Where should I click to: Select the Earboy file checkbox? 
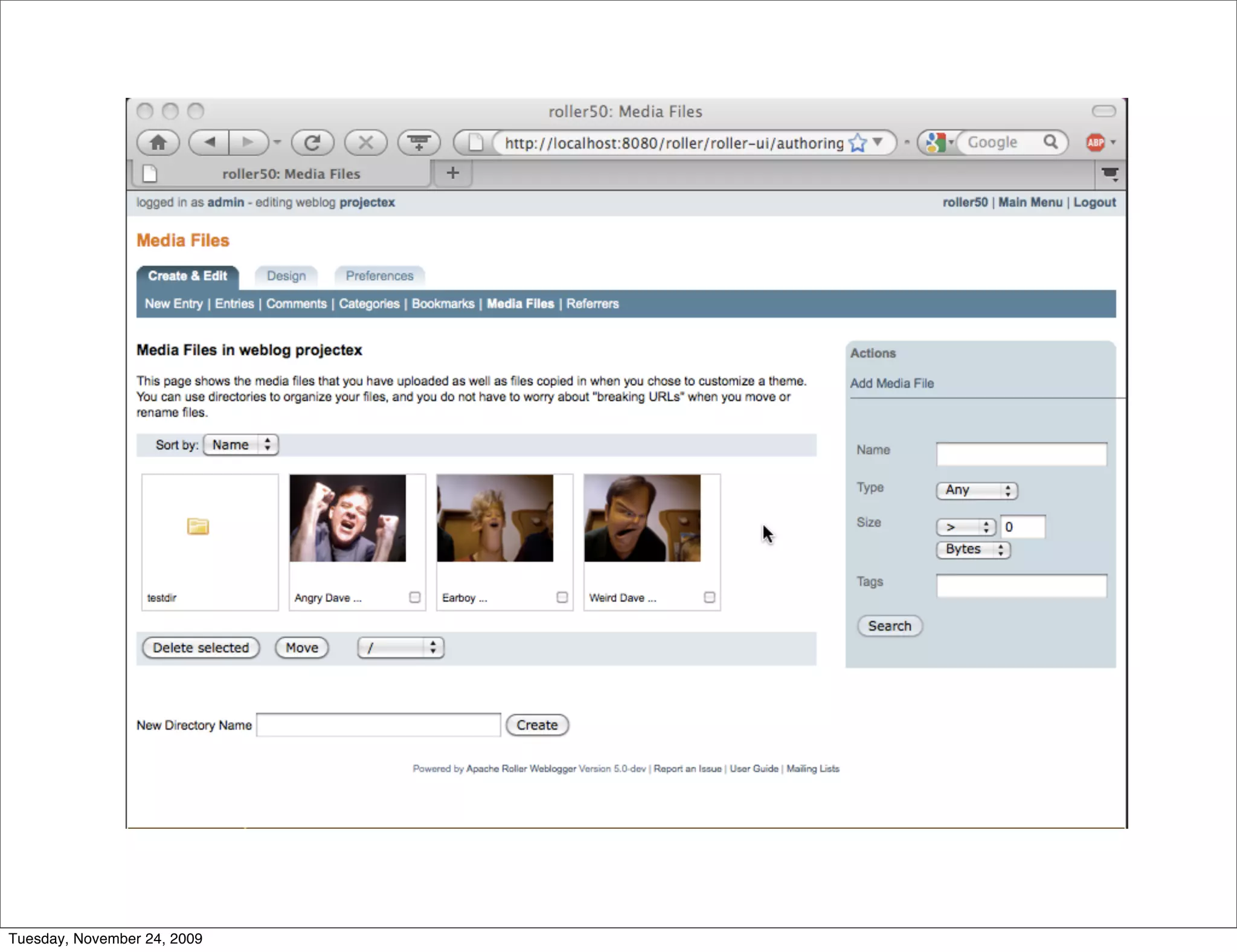click(x=562, y=597)
